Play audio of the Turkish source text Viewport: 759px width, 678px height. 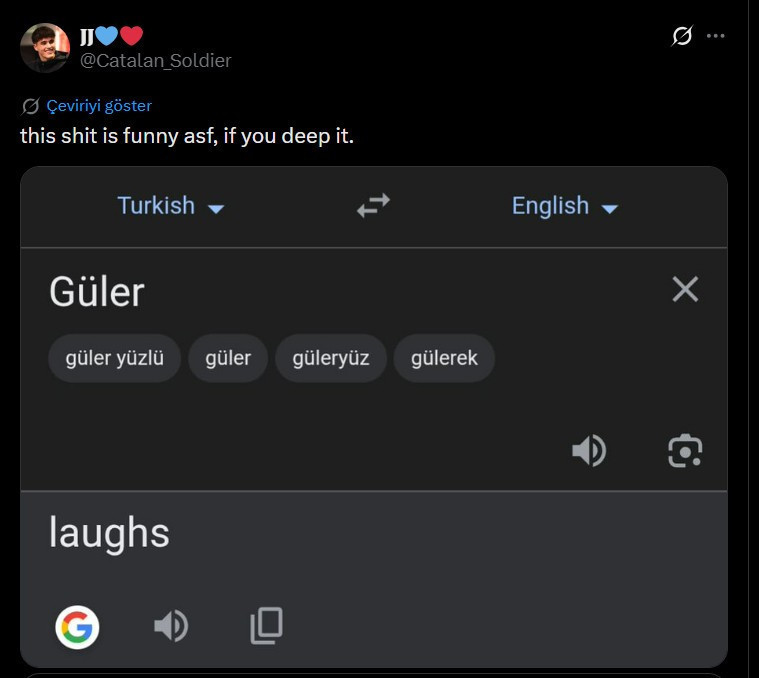[x=589, y=451]
